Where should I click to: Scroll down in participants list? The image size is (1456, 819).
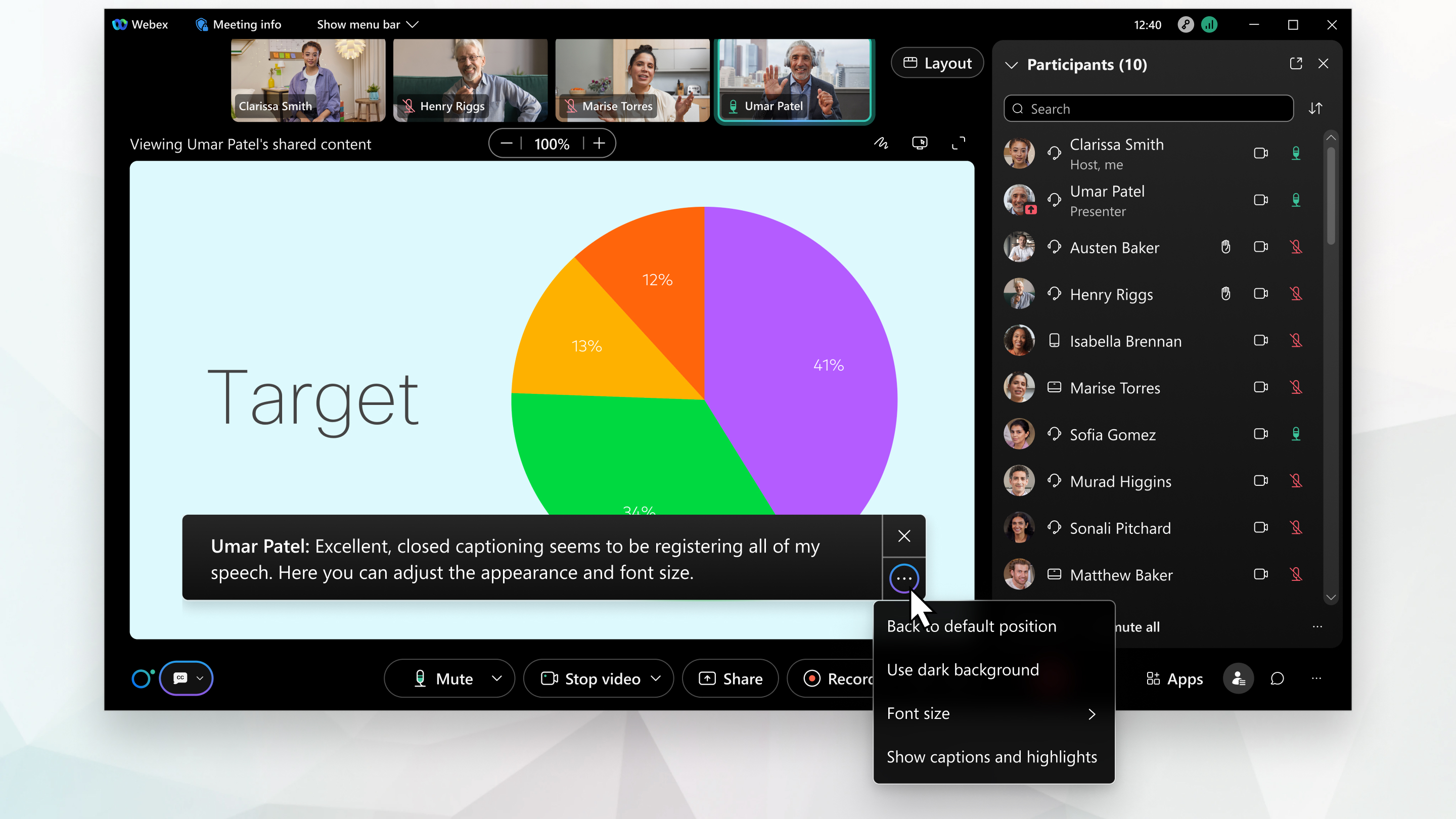(1331, 597)
